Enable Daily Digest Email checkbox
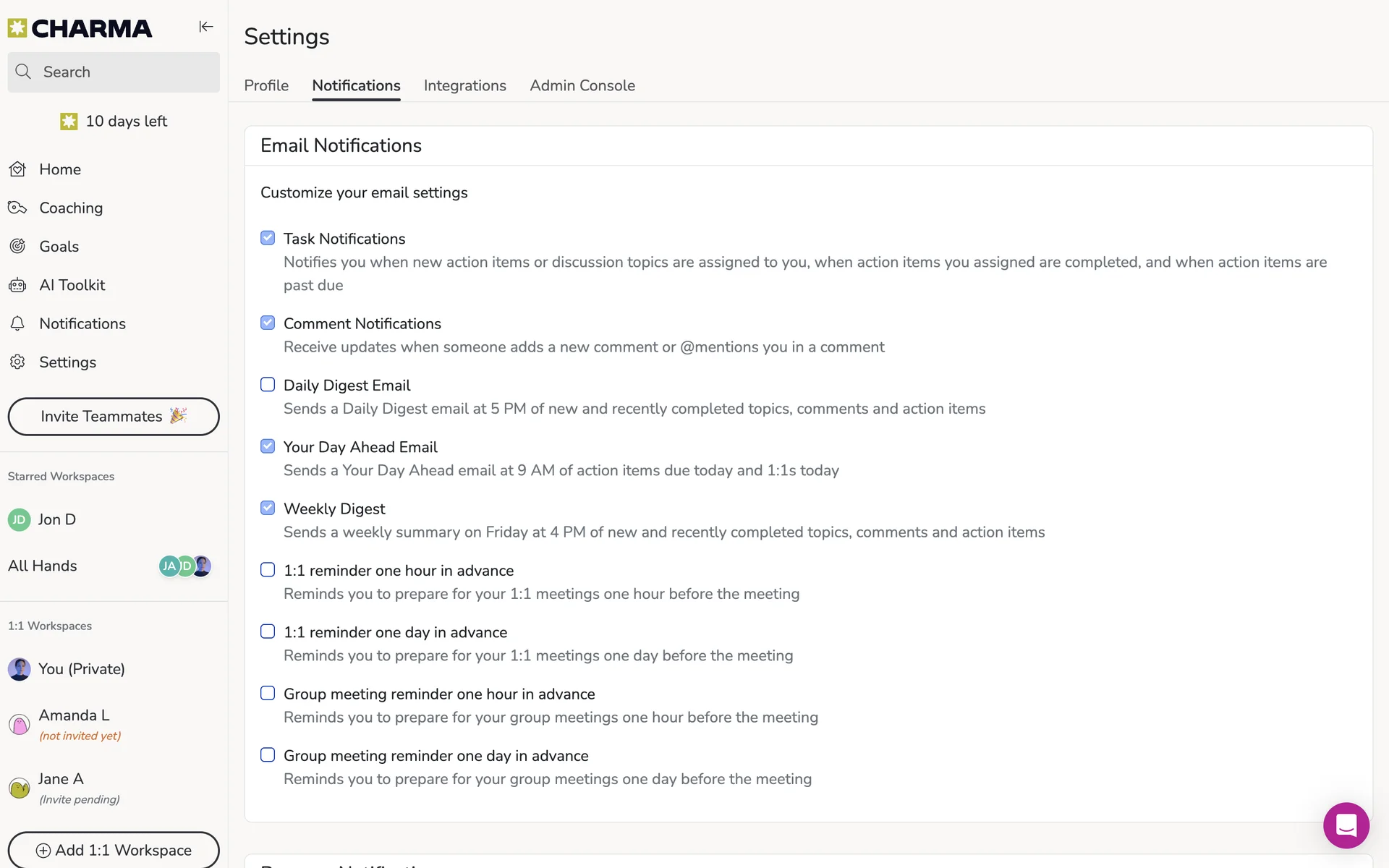The image size is (1389, 868). click(x=268, y=385)
